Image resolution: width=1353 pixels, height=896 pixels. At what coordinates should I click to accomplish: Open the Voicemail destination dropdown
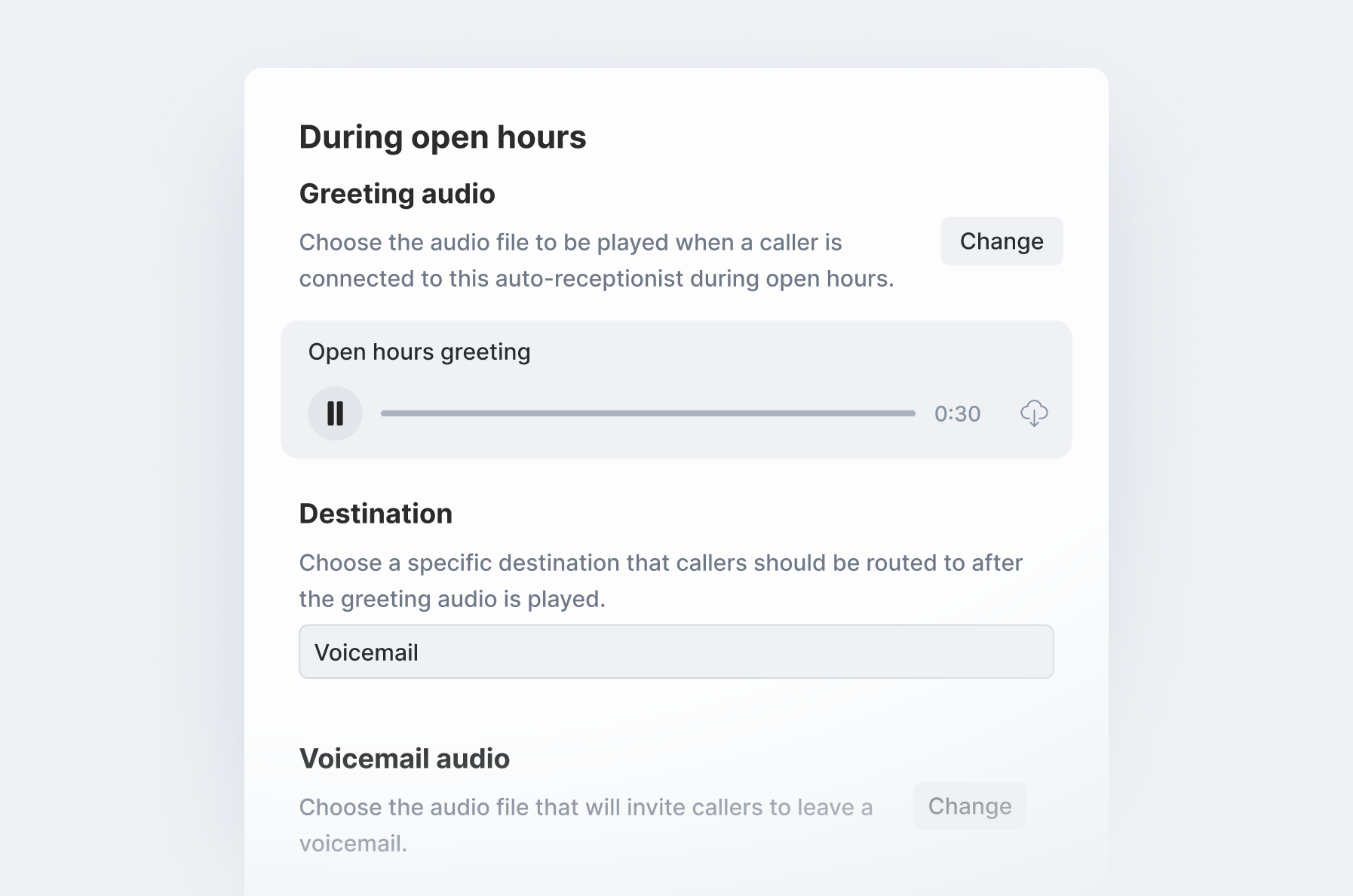676,652
